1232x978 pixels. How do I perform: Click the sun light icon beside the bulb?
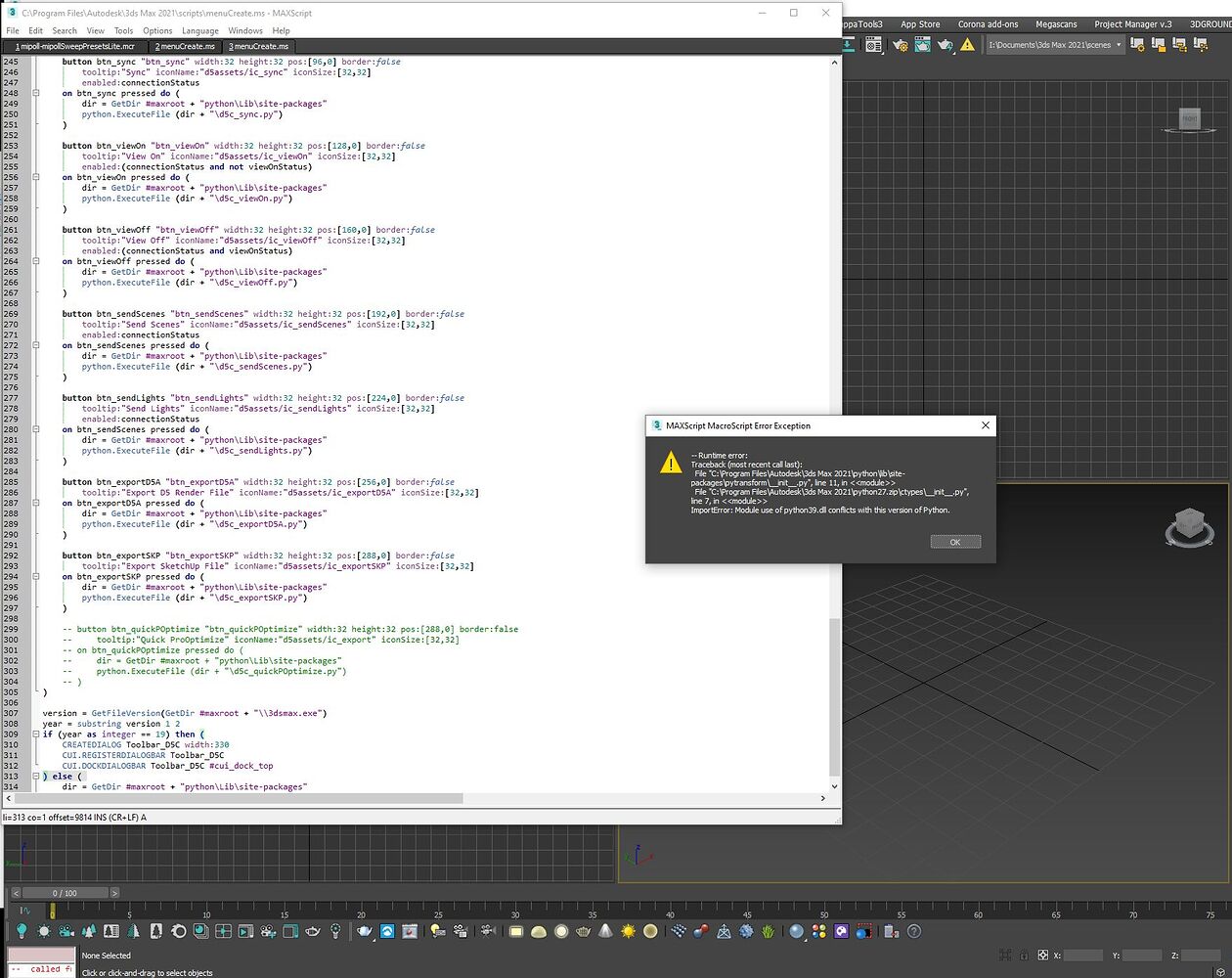tap(44, 931)
